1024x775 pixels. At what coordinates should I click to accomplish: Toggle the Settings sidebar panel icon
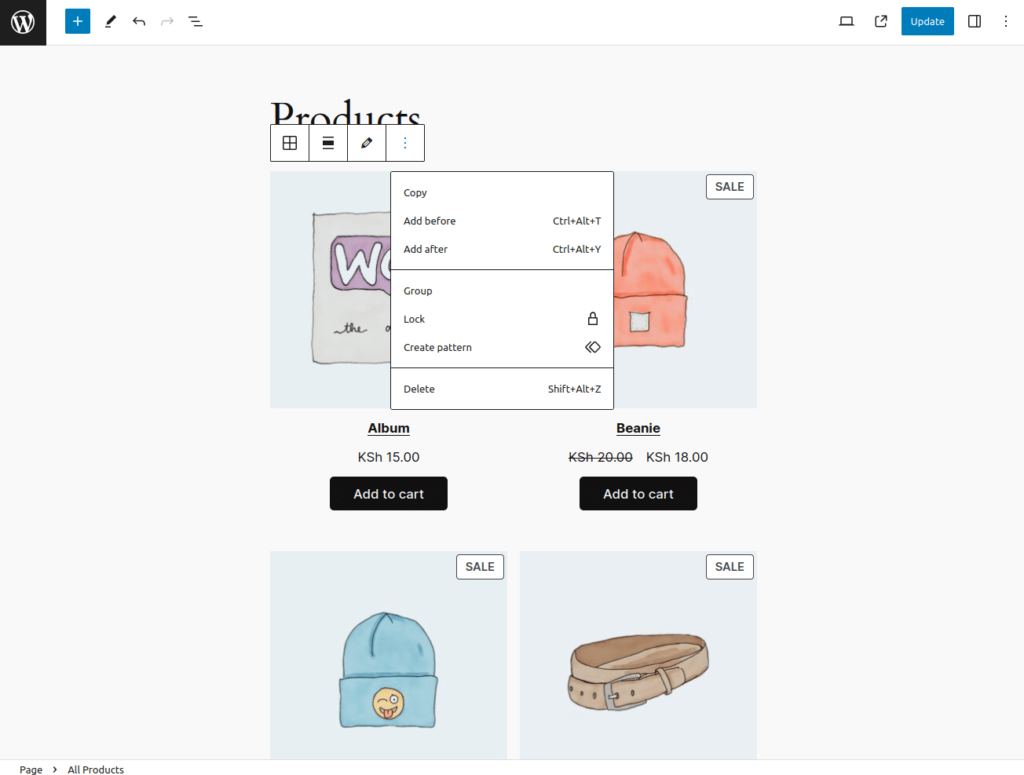[974, 22]
